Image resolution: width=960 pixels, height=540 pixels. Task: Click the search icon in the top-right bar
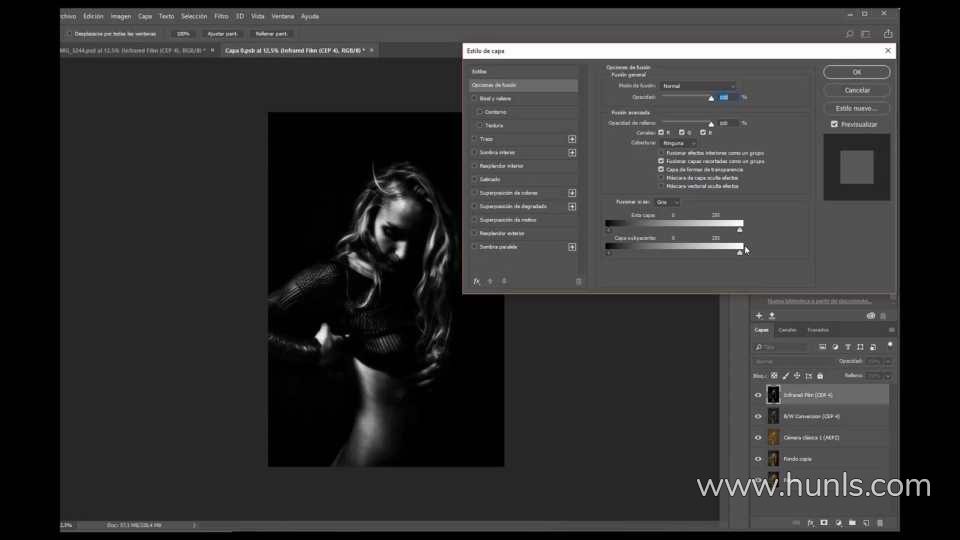(x=850, y=33)
